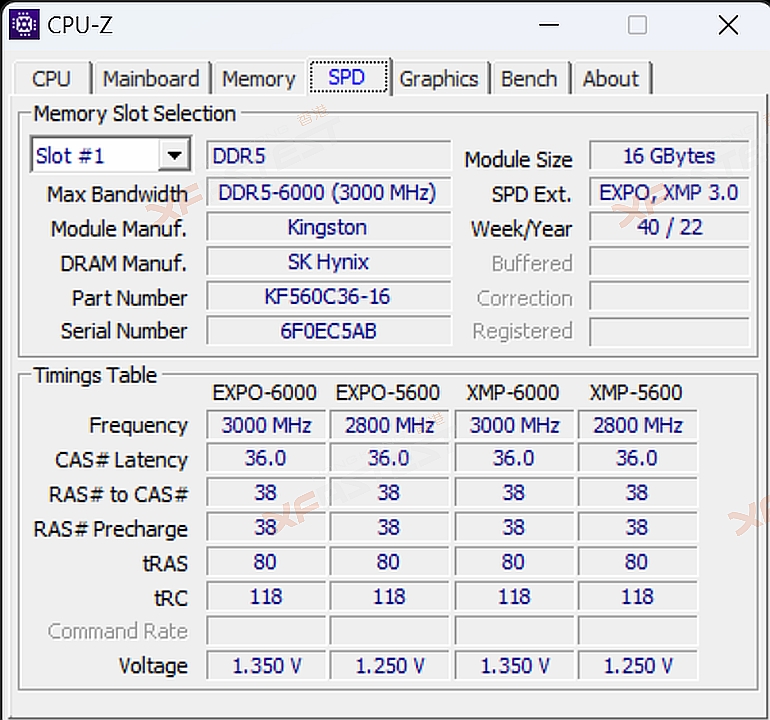Select the SPD tab
Viewport: 770px width, 720px height.
tap(348, 77)
